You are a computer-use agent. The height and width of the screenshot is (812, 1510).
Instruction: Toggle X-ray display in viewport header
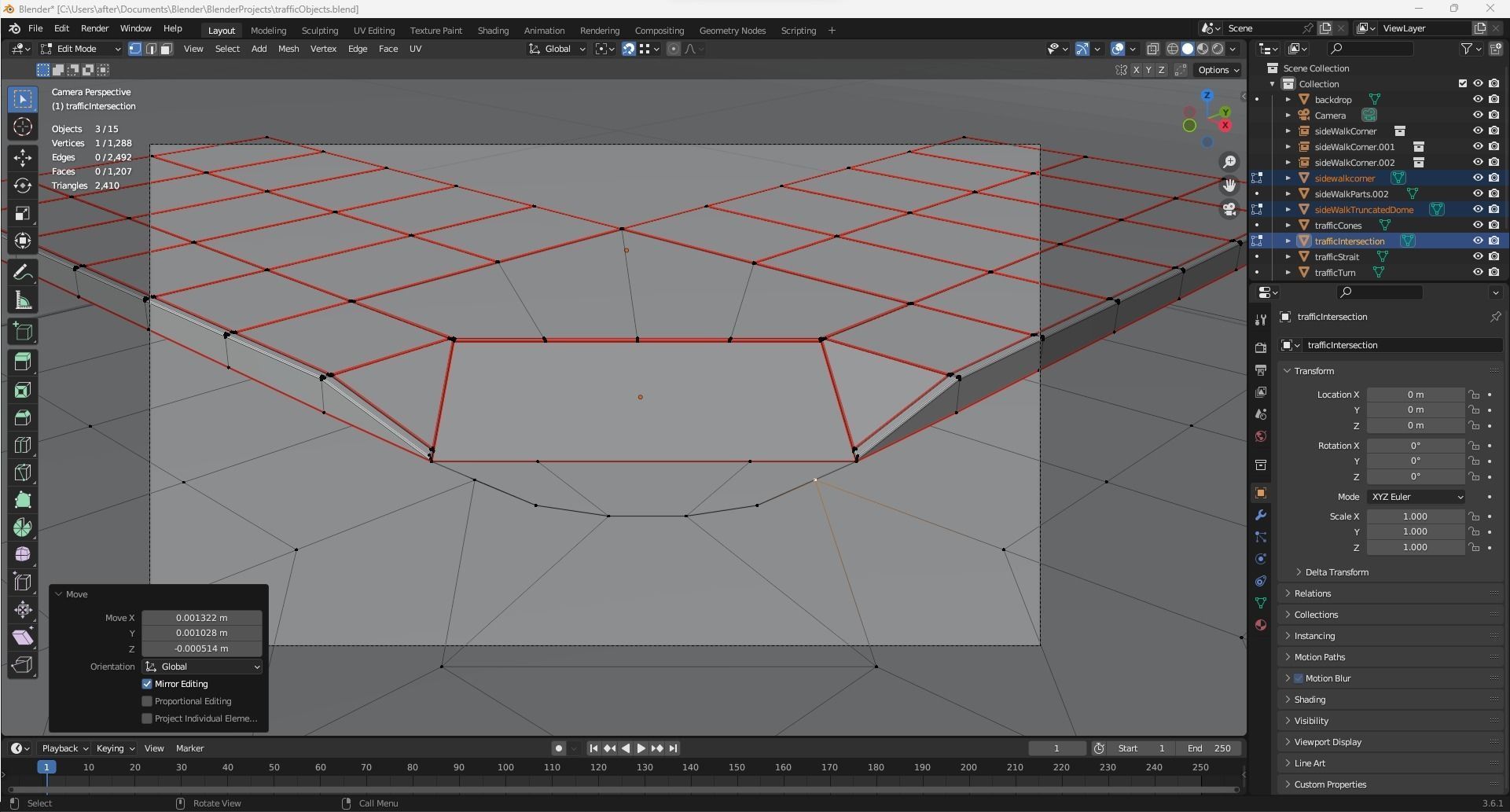(1152, 49)
